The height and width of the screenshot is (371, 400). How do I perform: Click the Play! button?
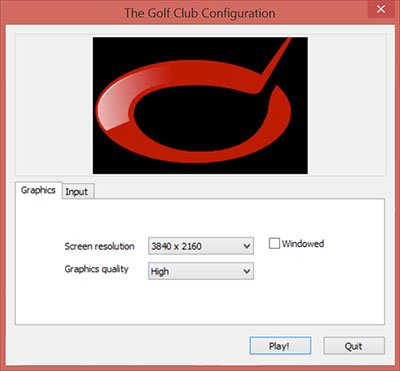(x=280, y=346)
